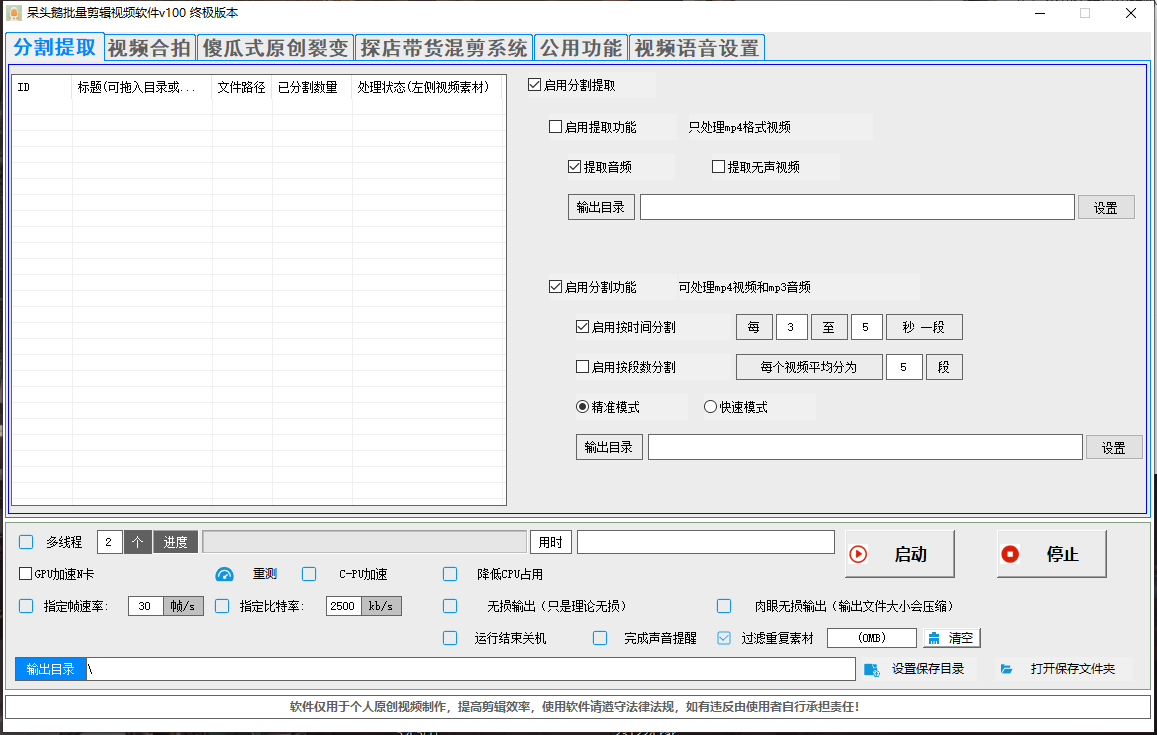Click the speedometer icon next to 重测
1157x735 pixels.
[224, 573]
